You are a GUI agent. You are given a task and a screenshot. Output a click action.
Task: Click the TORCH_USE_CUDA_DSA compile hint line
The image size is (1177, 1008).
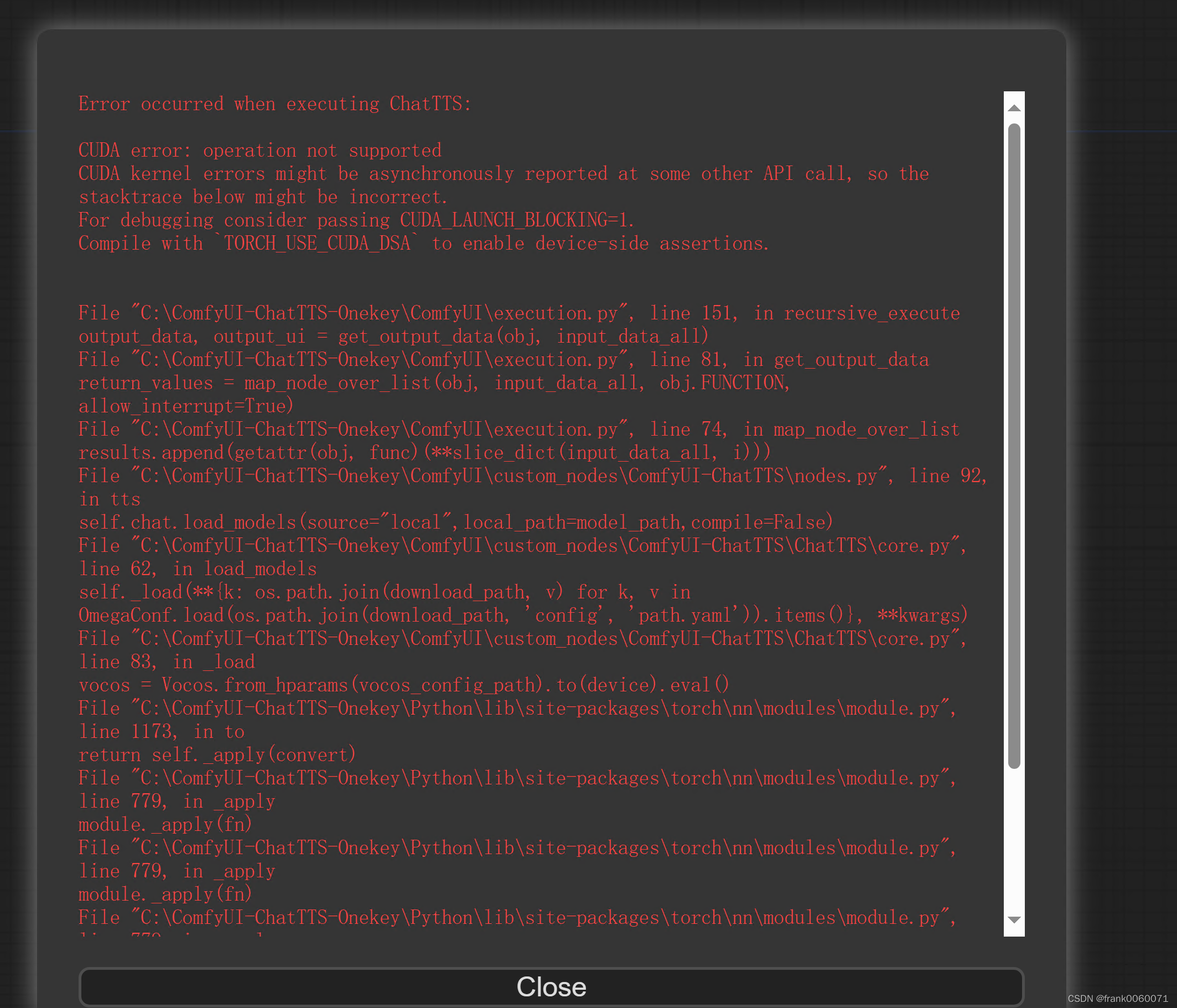pos(423,243)
